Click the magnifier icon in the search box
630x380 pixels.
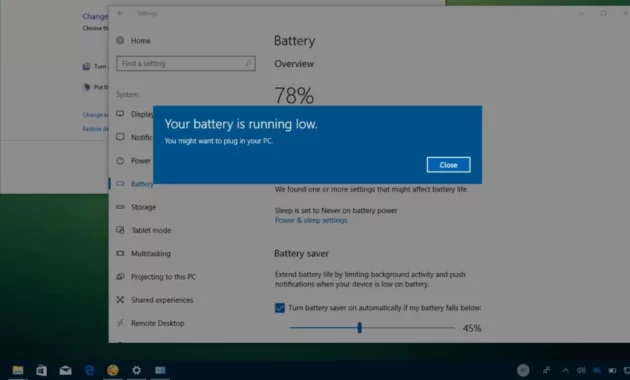pyautogui.click(x=248, y=63)
